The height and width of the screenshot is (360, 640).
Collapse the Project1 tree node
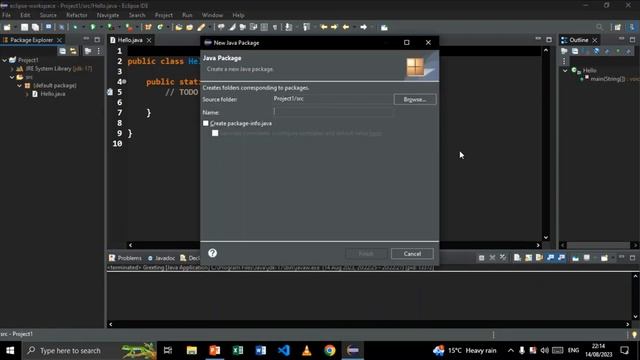tap(4, 60)
